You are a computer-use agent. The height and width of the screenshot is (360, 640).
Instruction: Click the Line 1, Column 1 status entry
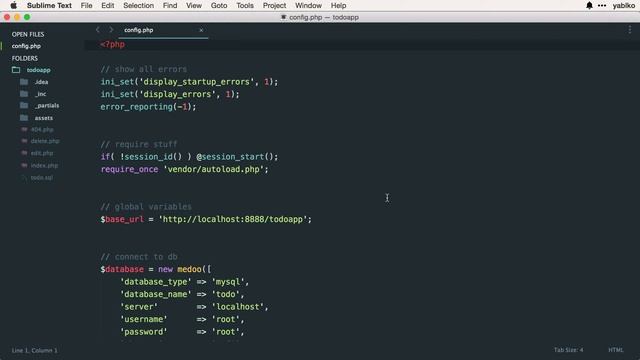click(35, 350)
